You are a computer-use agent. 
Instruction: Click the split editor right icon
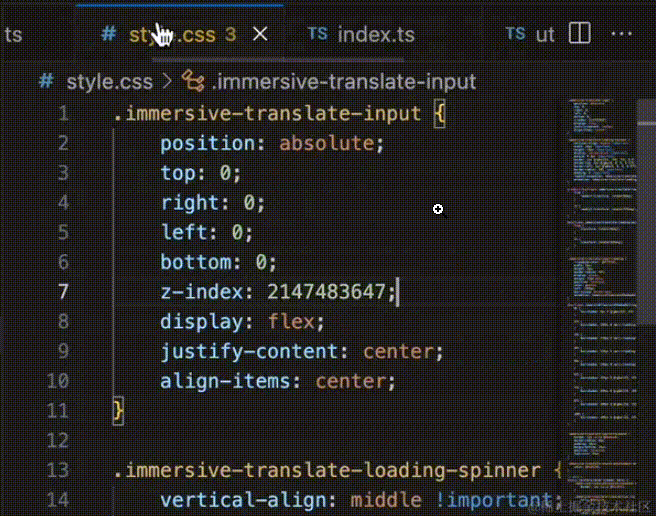click(x=580, y=33)
